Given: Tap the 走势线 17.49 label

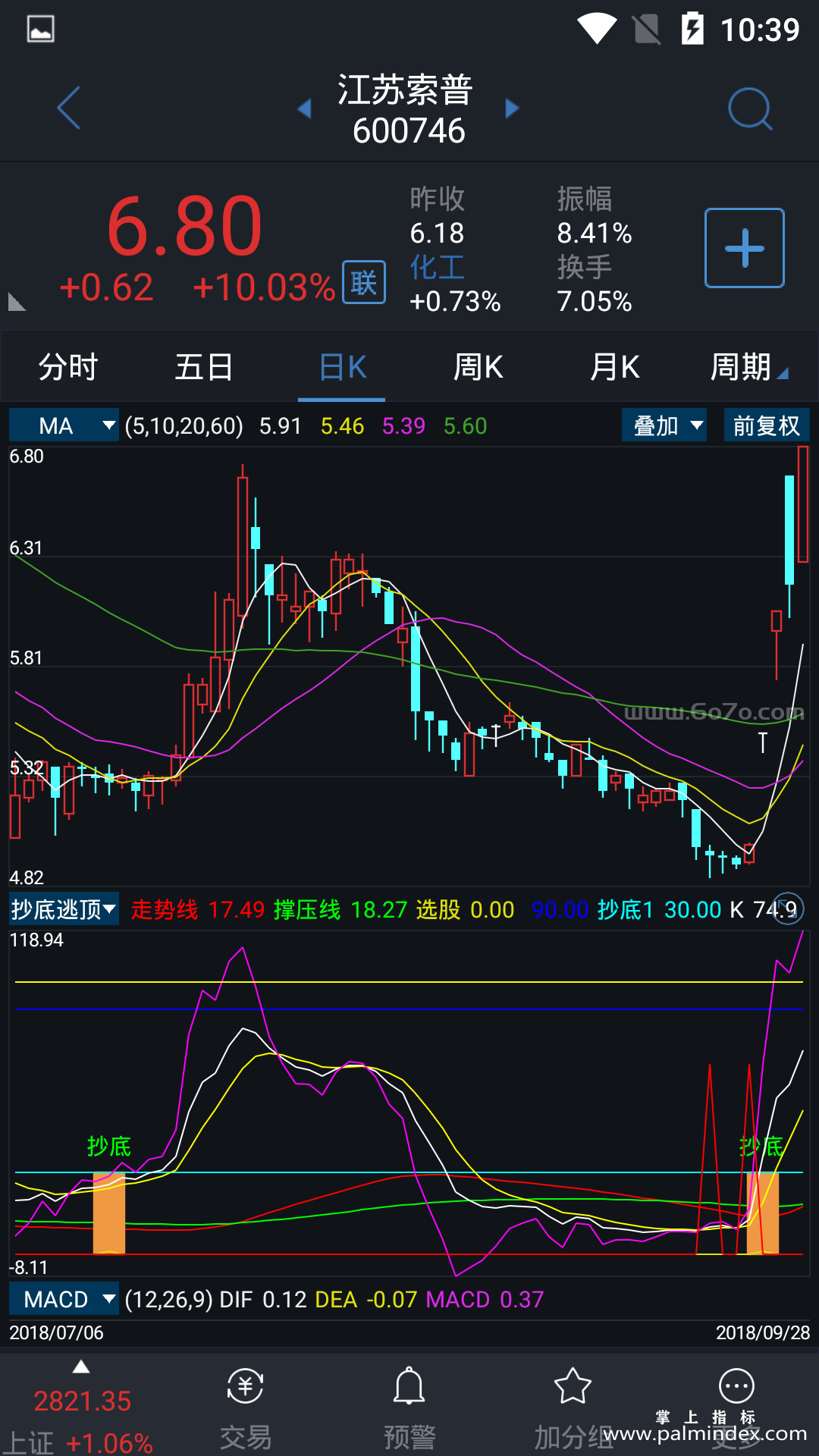Looking at the screenshot, I should tap(198, 909).
